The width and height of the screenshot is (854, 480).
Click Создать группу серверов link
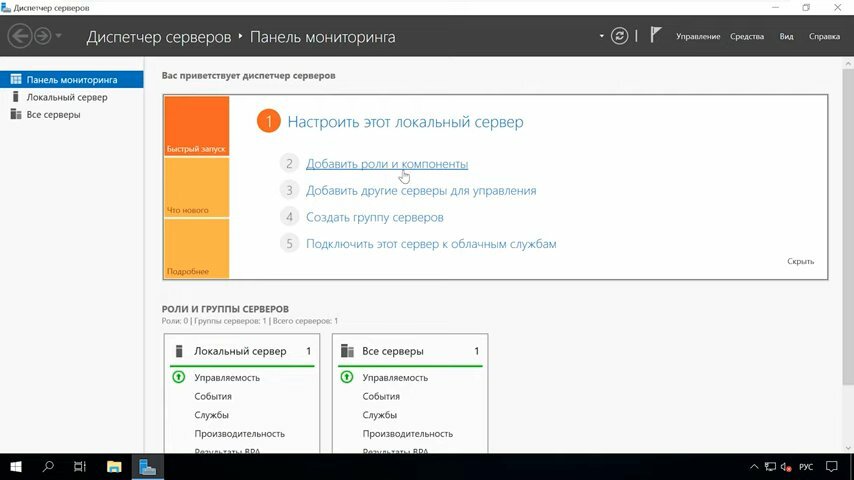coord(375,217)
